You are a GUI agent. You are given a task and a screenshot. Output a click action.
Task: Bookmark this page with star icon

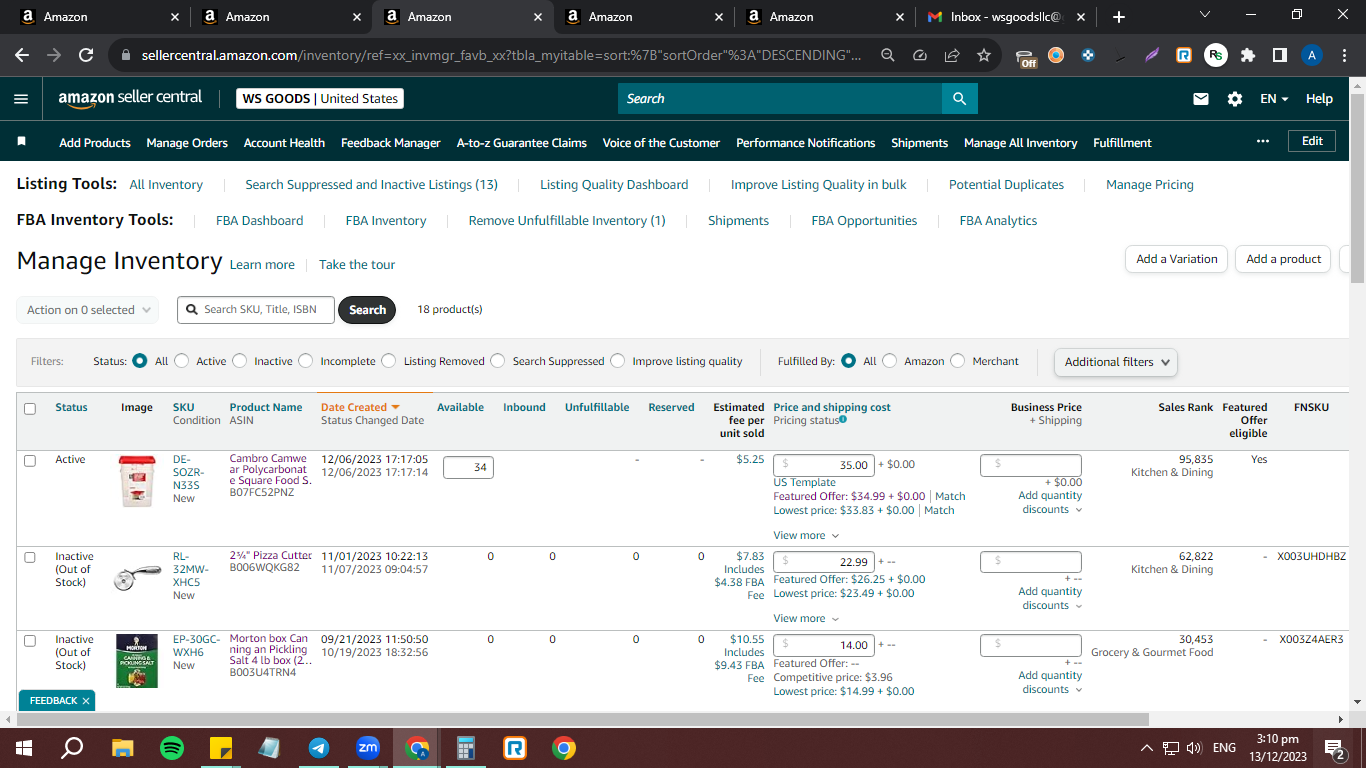[984, 55]
